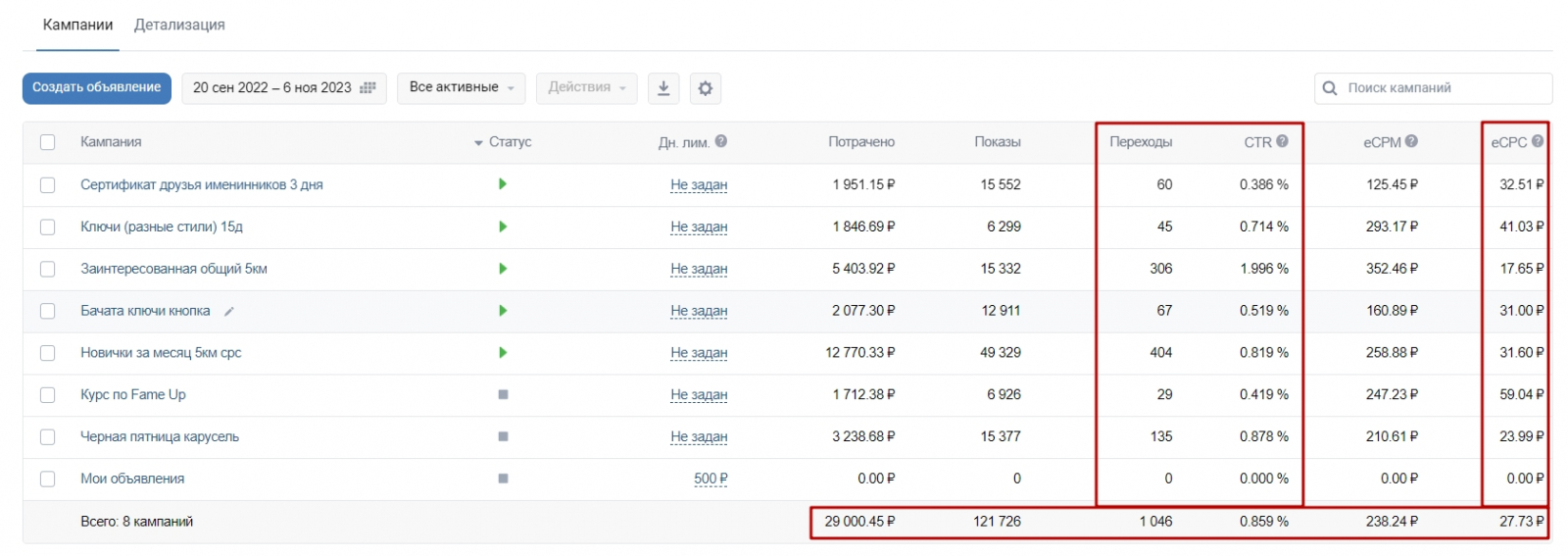Toggle the select-all campaigns checkbox in header
This screenshot has width=1568, height=556.
47,142
